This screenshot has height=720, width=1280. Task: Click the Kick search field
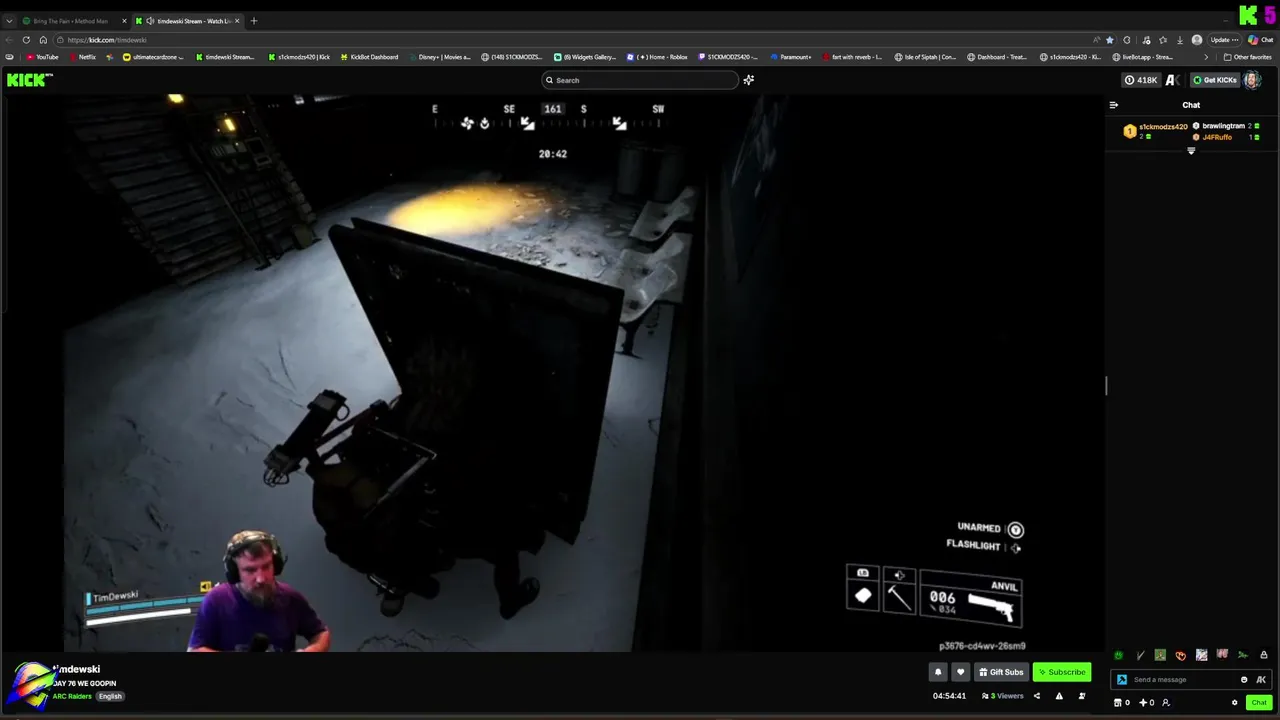pyautogui.click(x=640, y=80)
